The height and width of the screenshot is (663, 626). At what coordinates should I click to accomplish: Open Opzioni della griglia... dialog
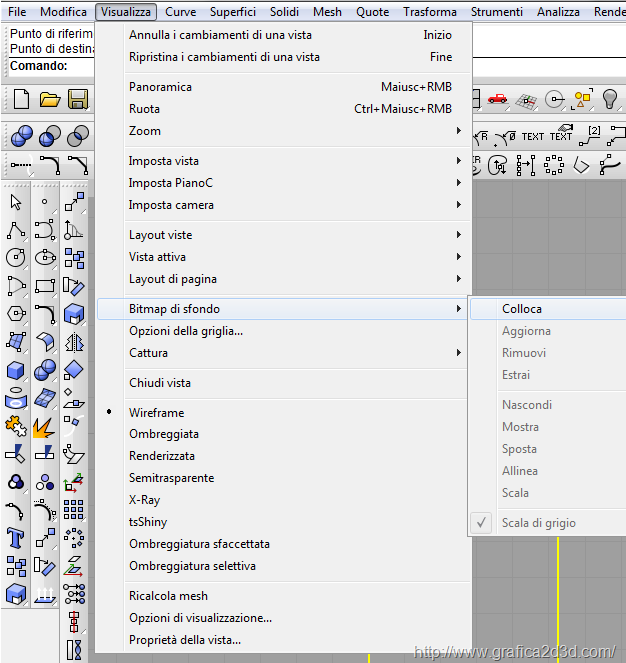click(x=186, y=331)
